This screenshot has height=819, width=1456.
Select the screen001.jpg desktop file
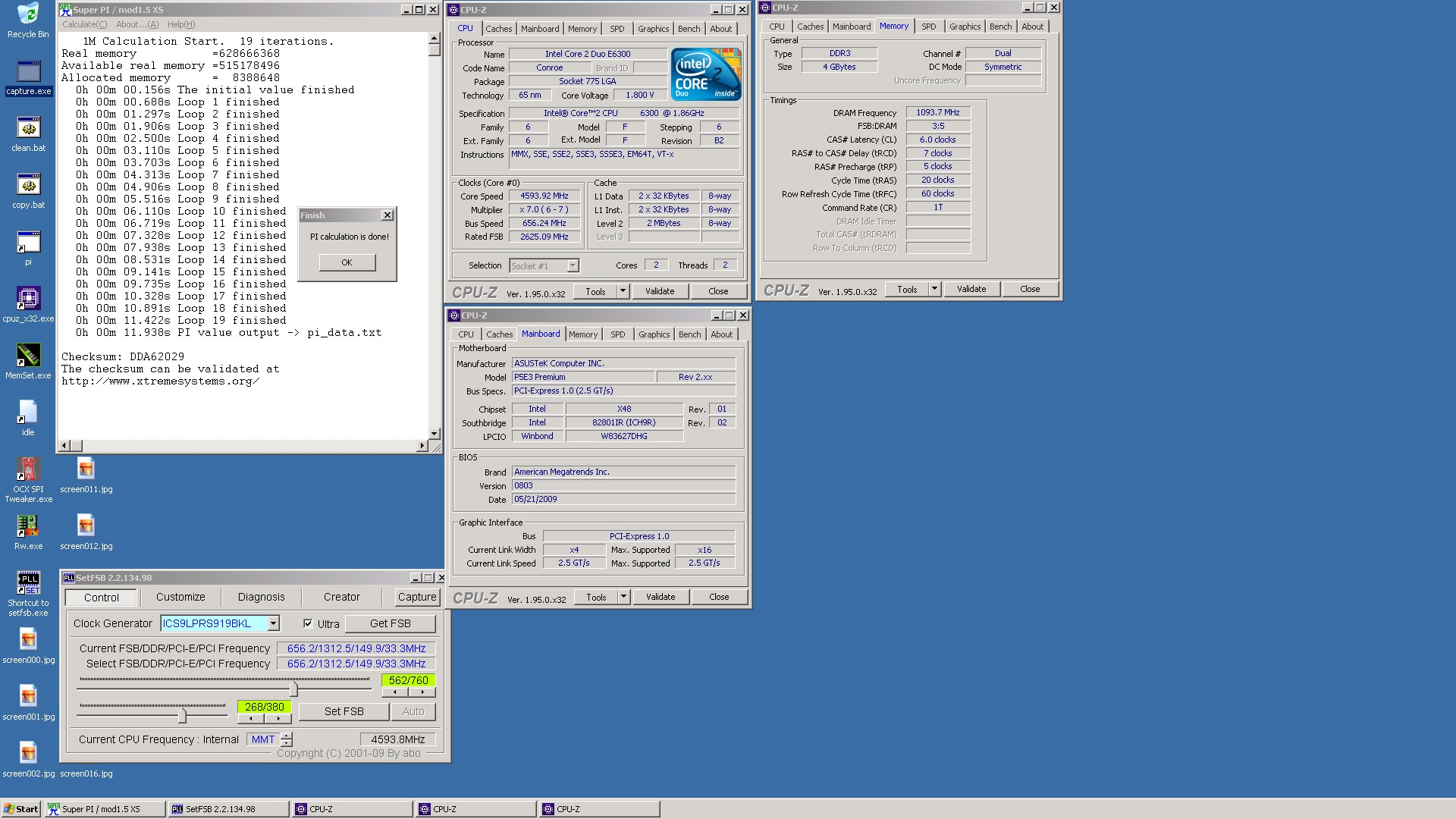(x=28, y=703)
